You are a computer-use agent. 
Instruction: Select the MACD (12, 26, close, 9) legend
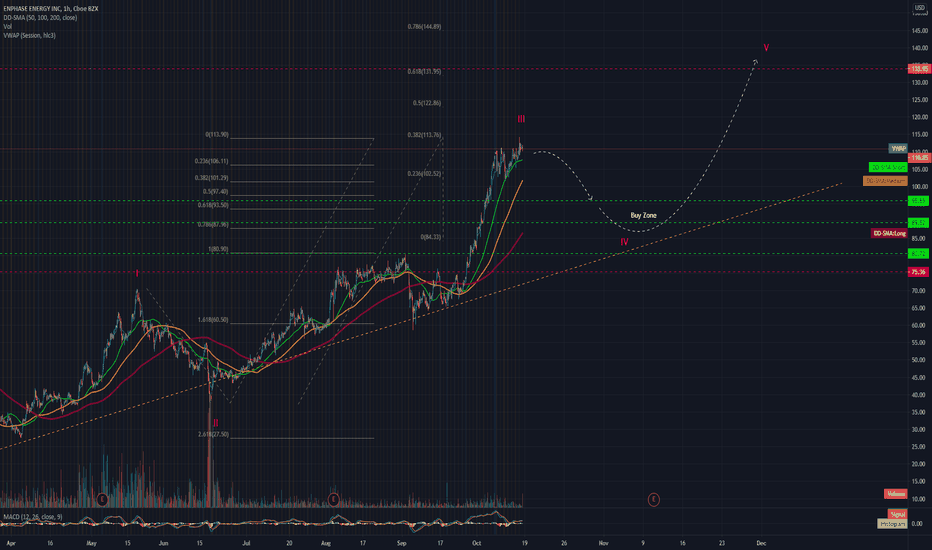tap(33, 517)
